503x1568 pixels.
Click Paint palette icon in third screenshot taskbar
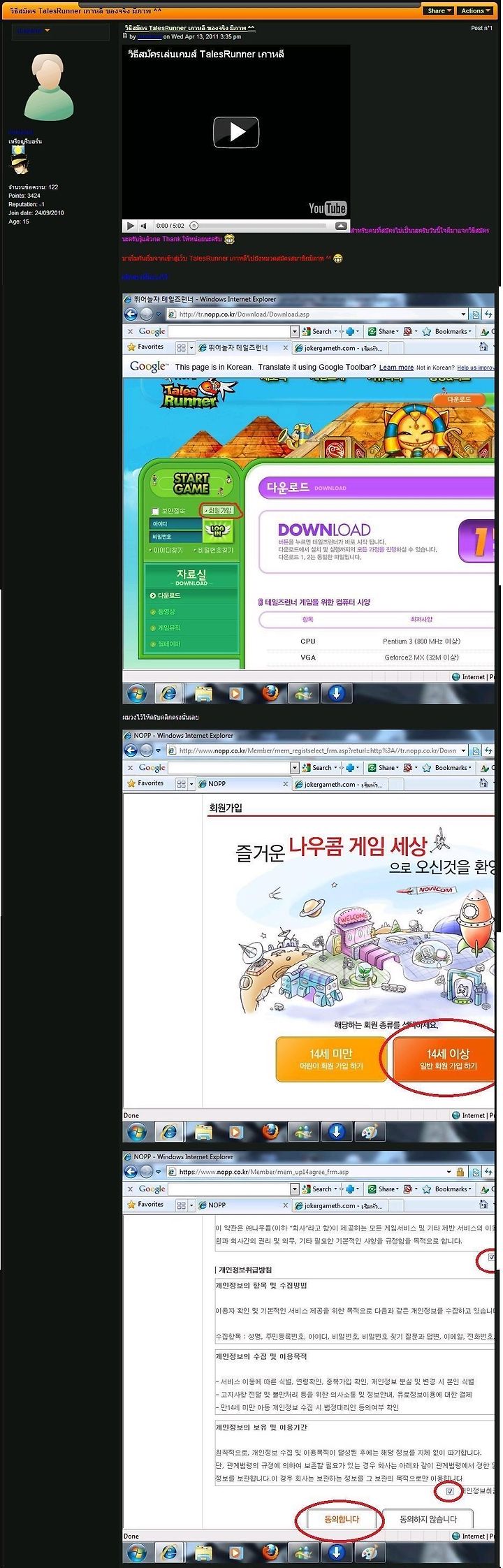(370, 1552)
